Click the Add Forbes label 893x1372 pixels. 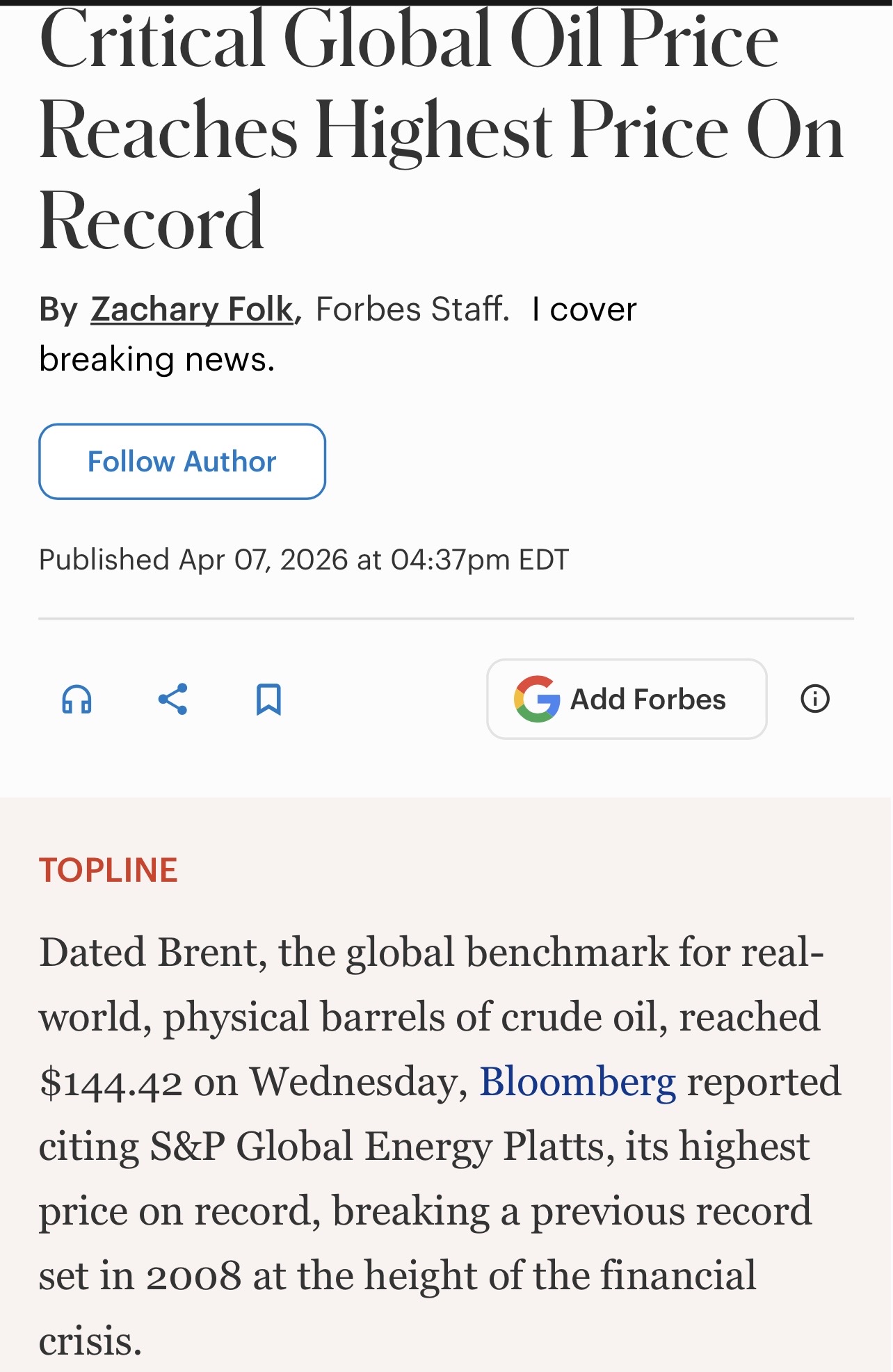click(647, 699)
